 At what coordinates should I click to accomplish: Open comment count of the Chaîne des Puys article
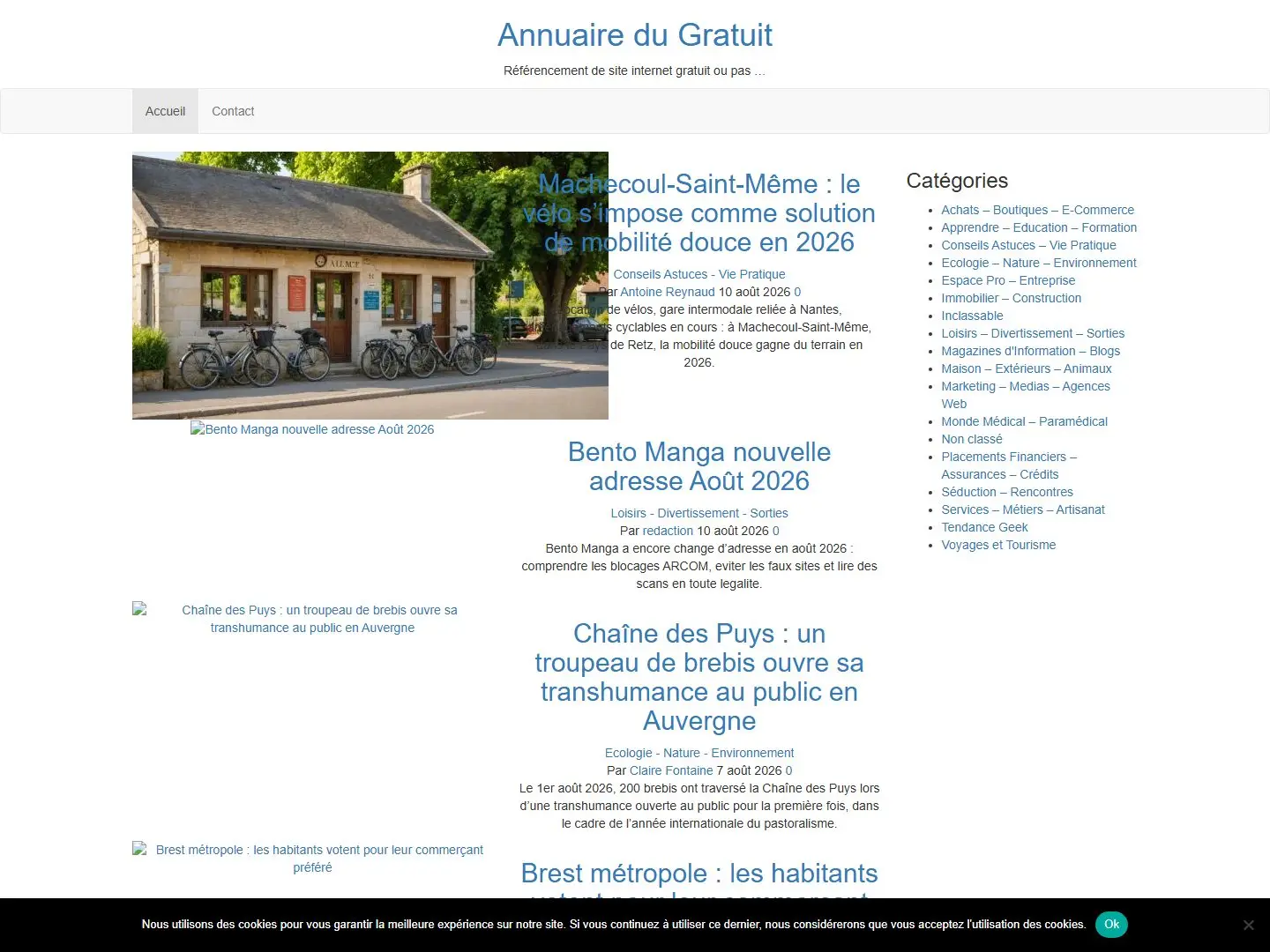788,770
